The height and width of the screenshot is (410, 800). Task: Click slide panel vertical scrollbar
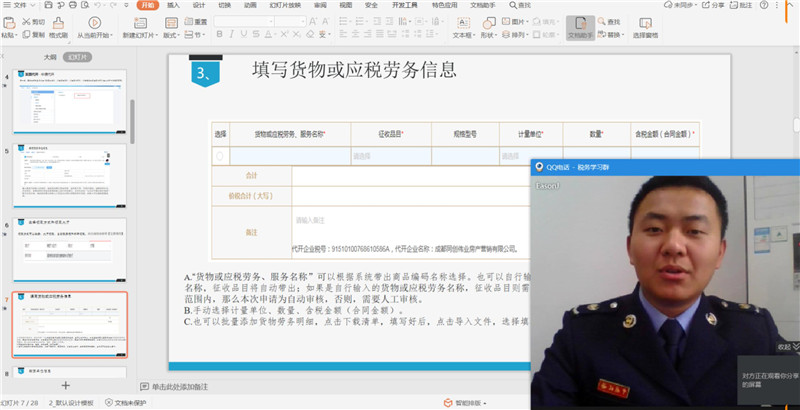point(133,121)
